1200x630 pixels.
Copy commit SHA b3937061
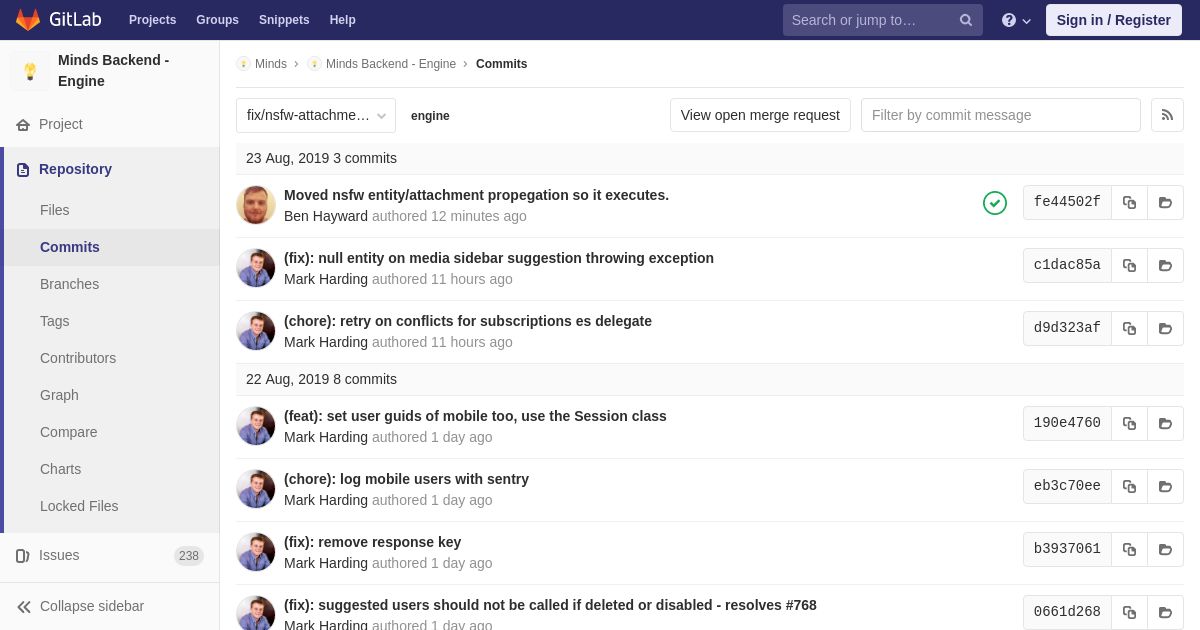coord(1129,549)
